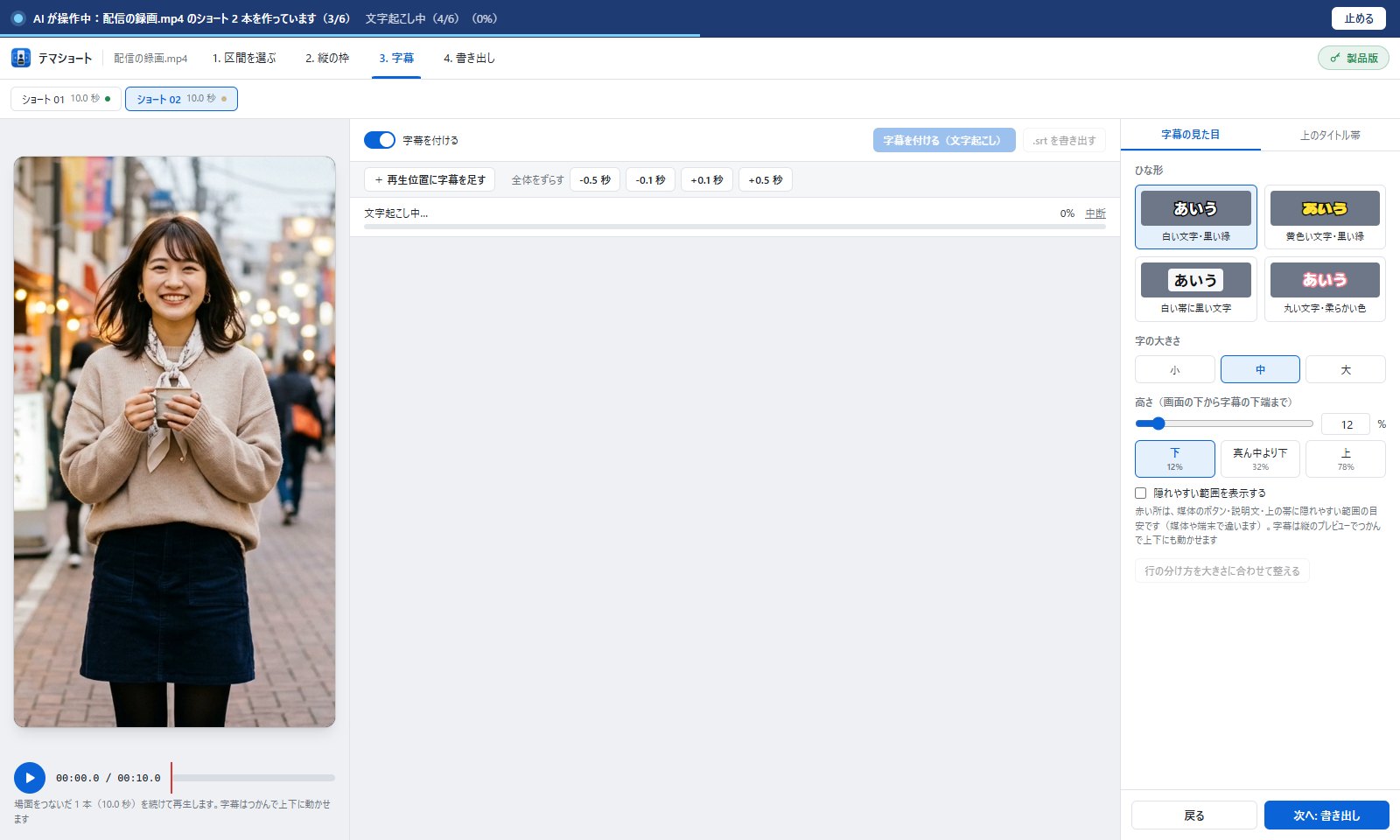Choose the 丸い文字・柔らかい色 template
This screenshot has height=840, width=1400.
1325,289
